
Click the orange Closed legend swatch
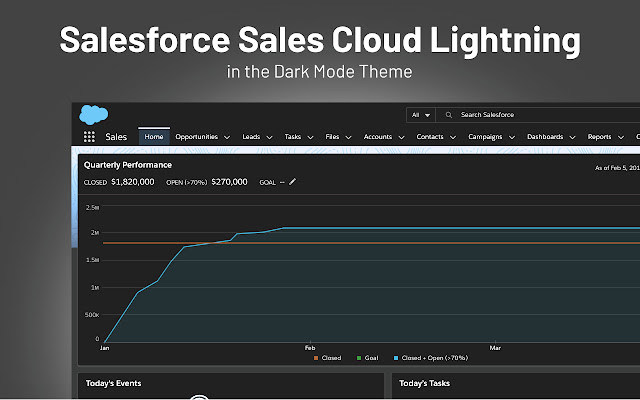tap(316, 357)
